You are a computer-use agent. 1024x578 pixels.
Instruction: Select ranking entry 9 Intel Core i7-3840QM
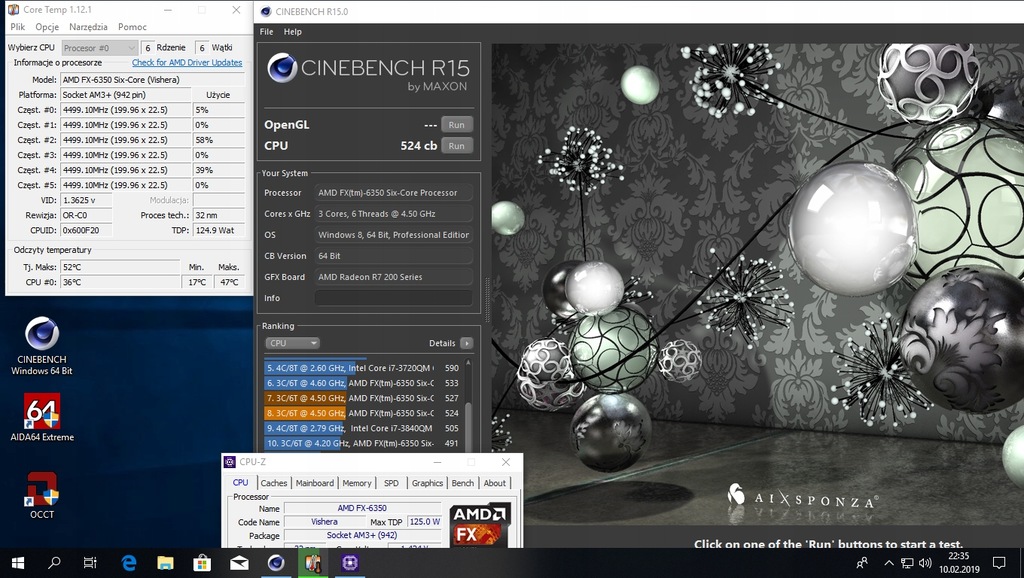click(362, 428)
